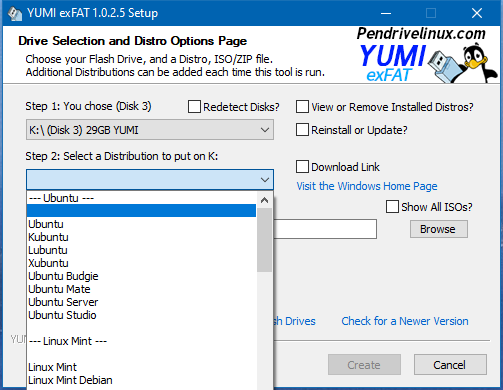Open the K:\ (Disk 3) drive dropdown
The image size is (503, 390).
click(x=150, y=130)
